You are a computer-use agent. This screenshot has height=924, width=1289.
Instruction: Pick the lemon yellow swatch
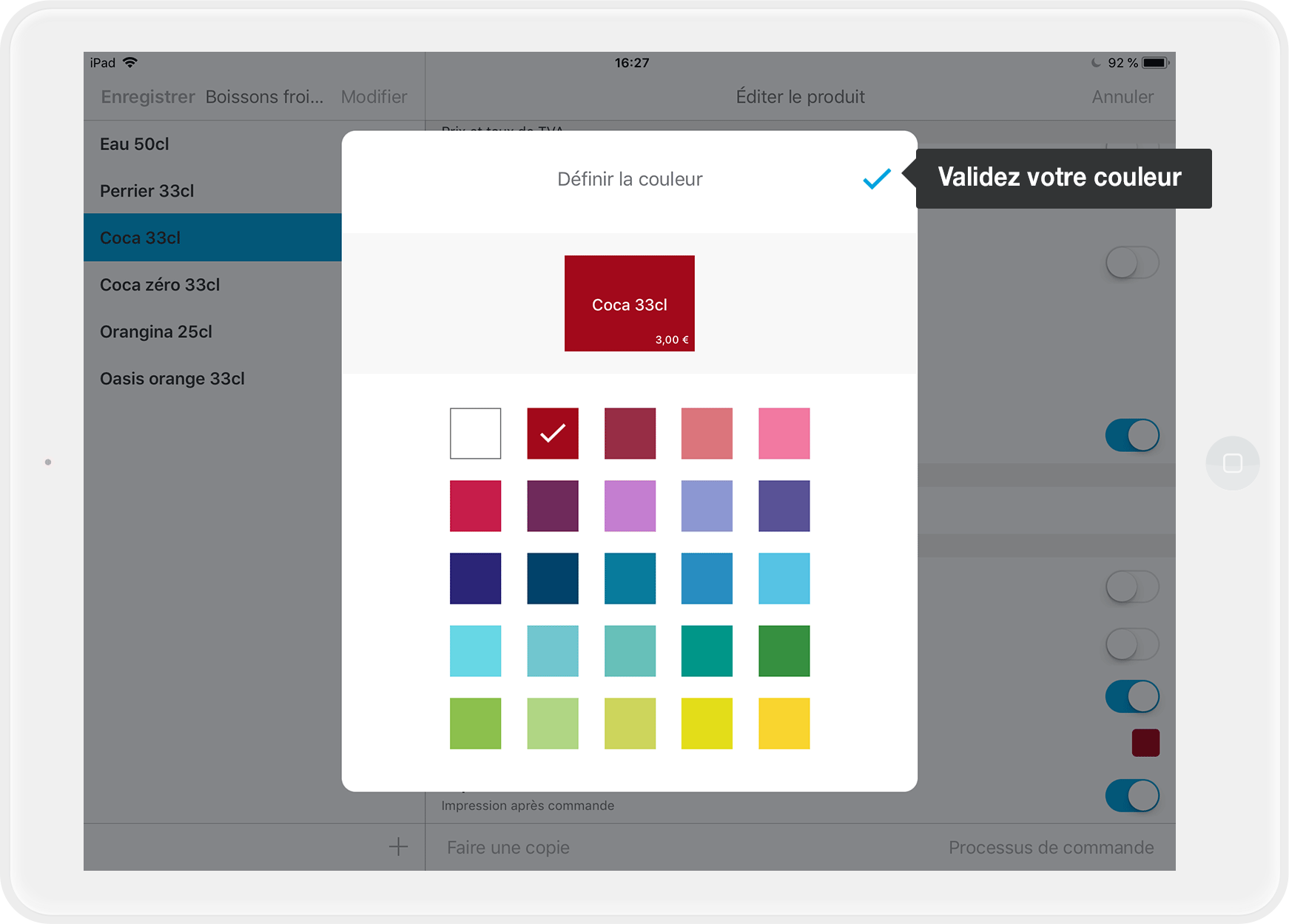point(707,724)
